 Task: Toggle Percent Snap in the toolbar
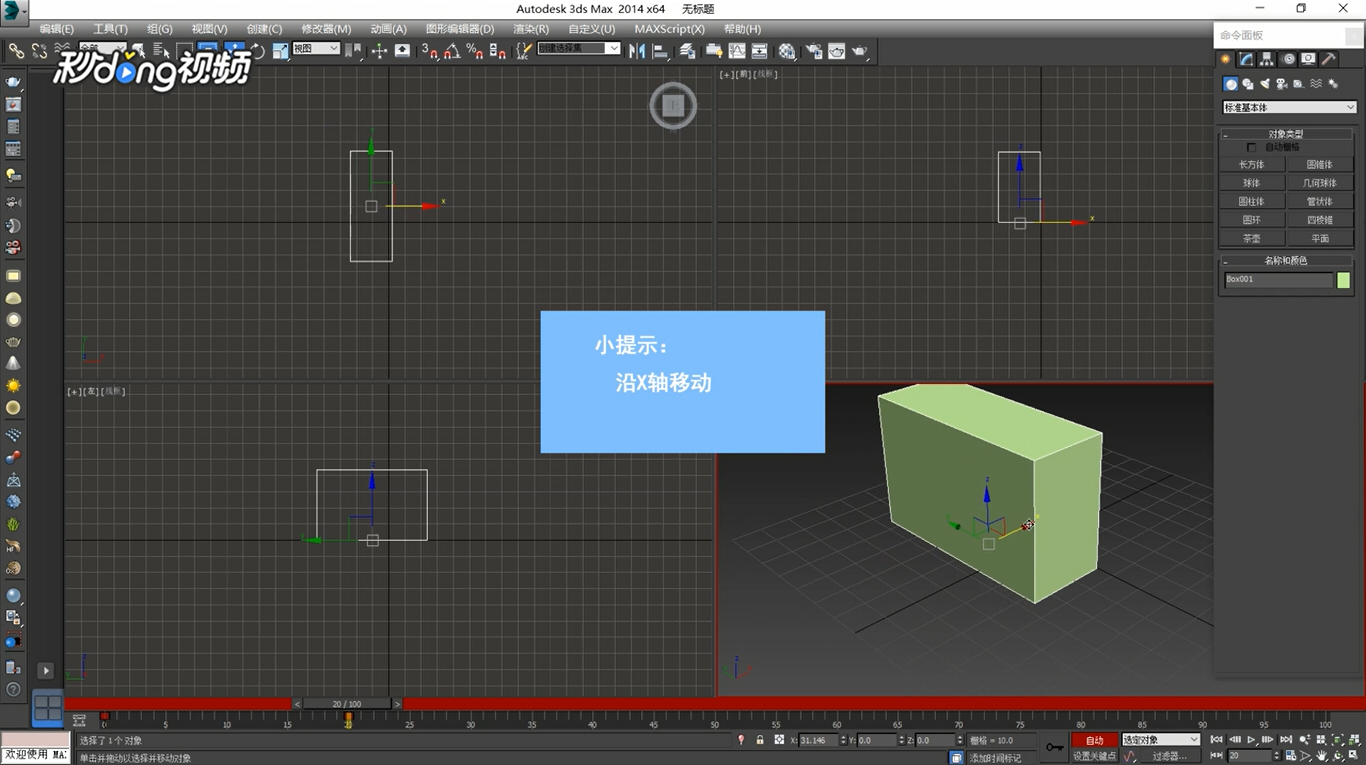pos(474,50)
